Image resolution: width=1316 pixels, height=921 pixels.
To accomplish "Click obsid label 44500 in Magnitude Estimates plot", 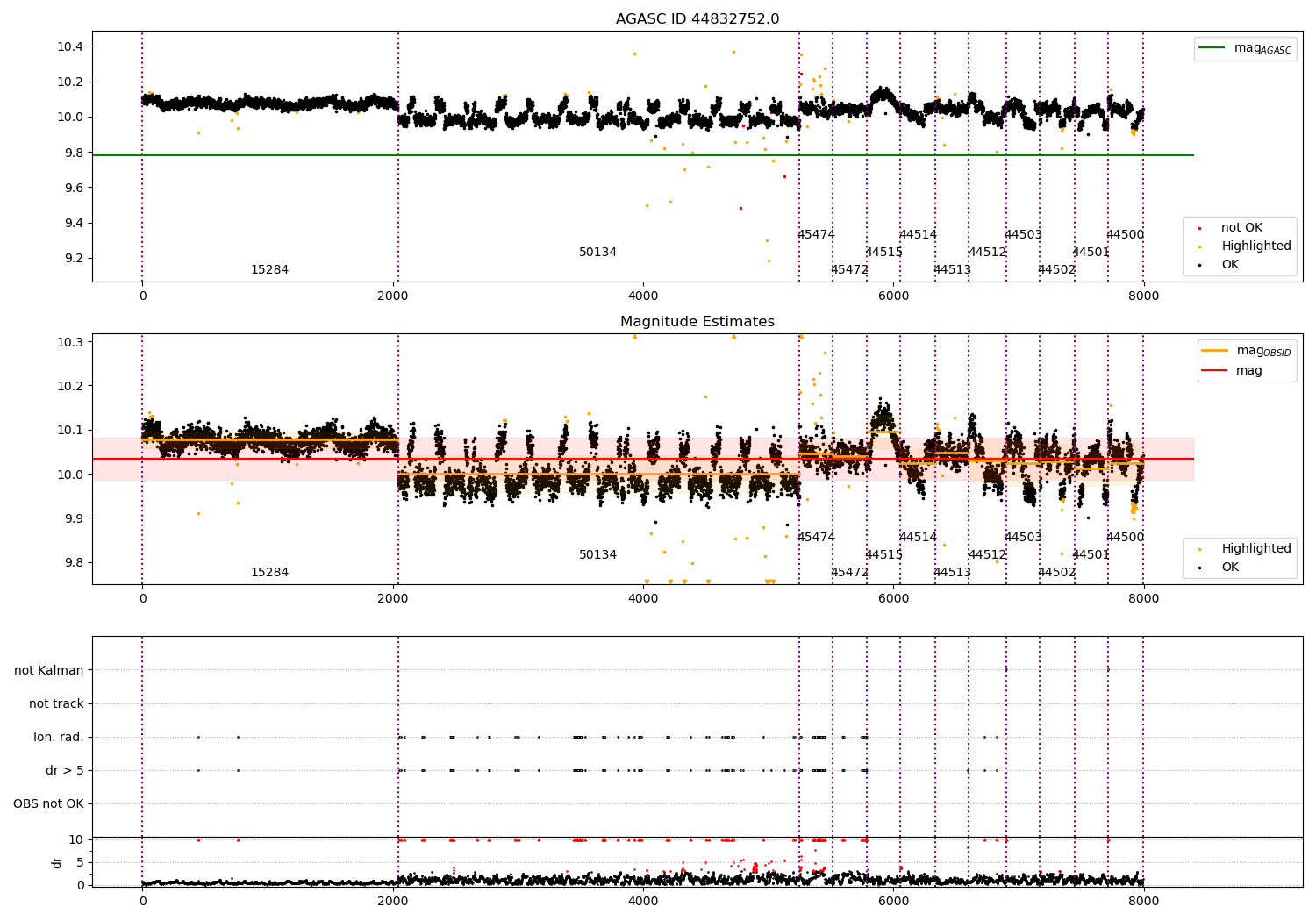I will coord(1125,538).
